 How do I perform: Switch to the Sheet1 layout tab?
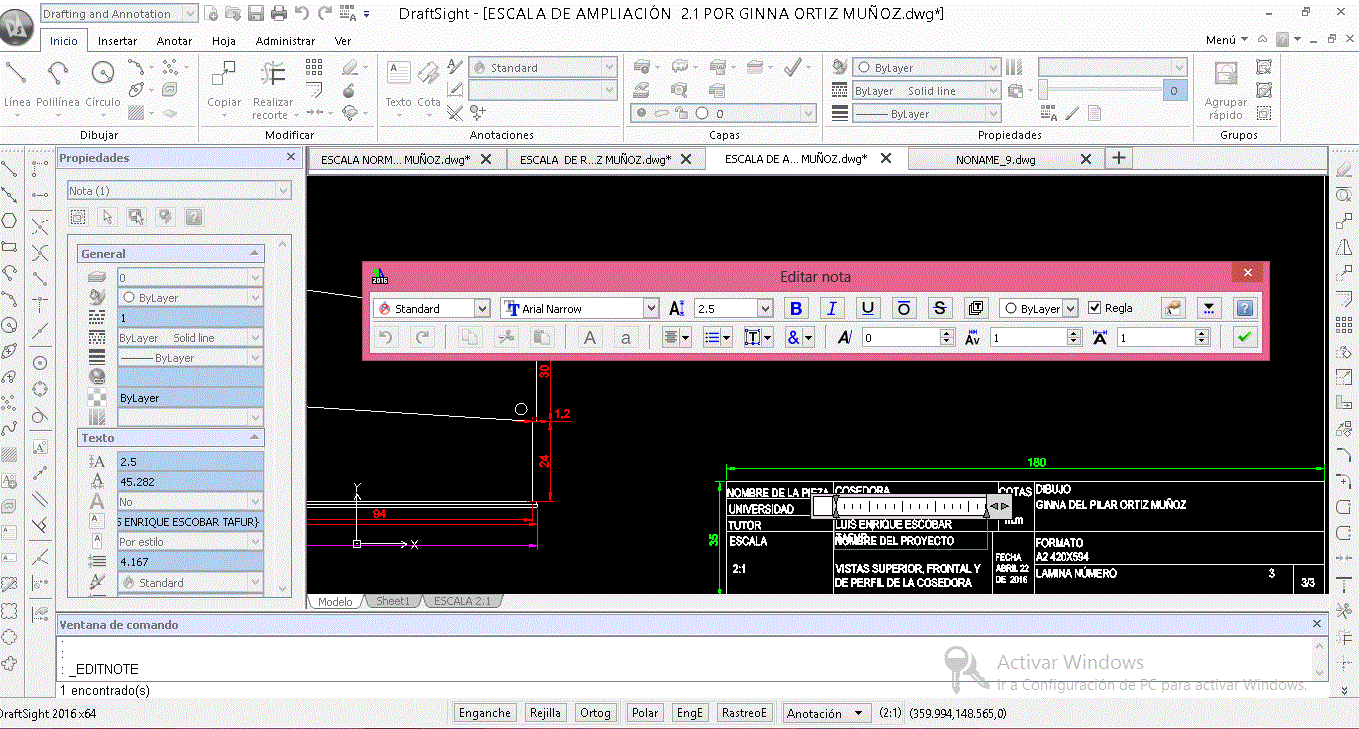pyautogui.click(x=393, y=602)
